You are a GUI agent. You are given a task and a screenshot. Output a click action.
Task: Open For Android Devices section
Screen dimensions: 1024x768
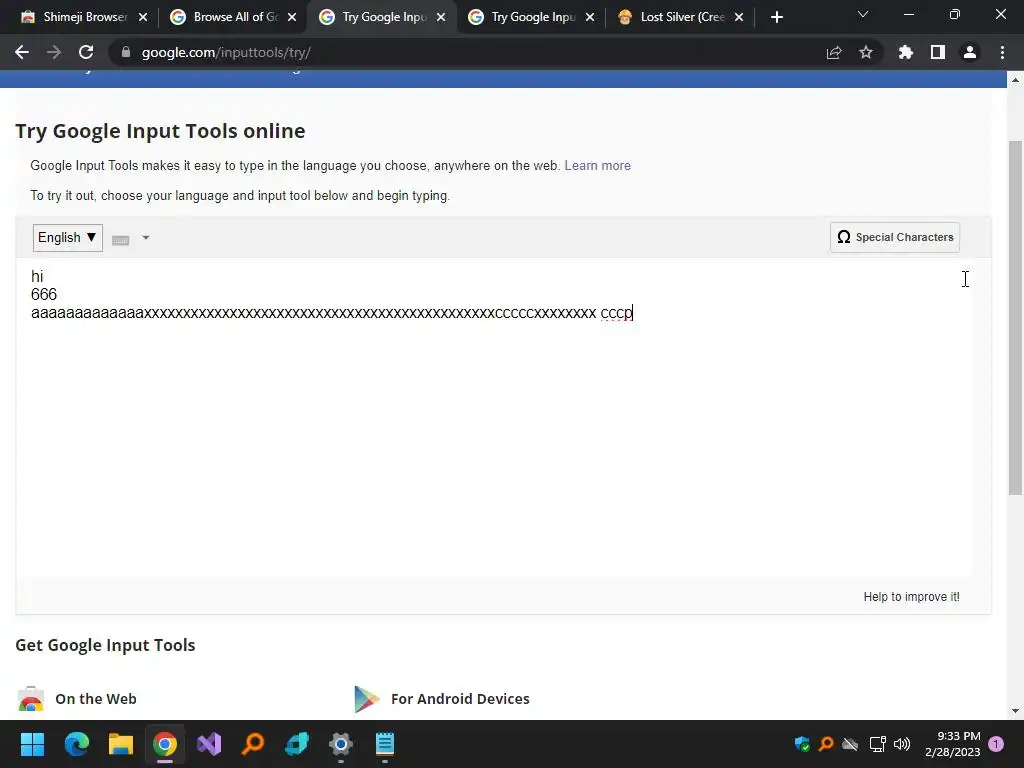(460, 699)
